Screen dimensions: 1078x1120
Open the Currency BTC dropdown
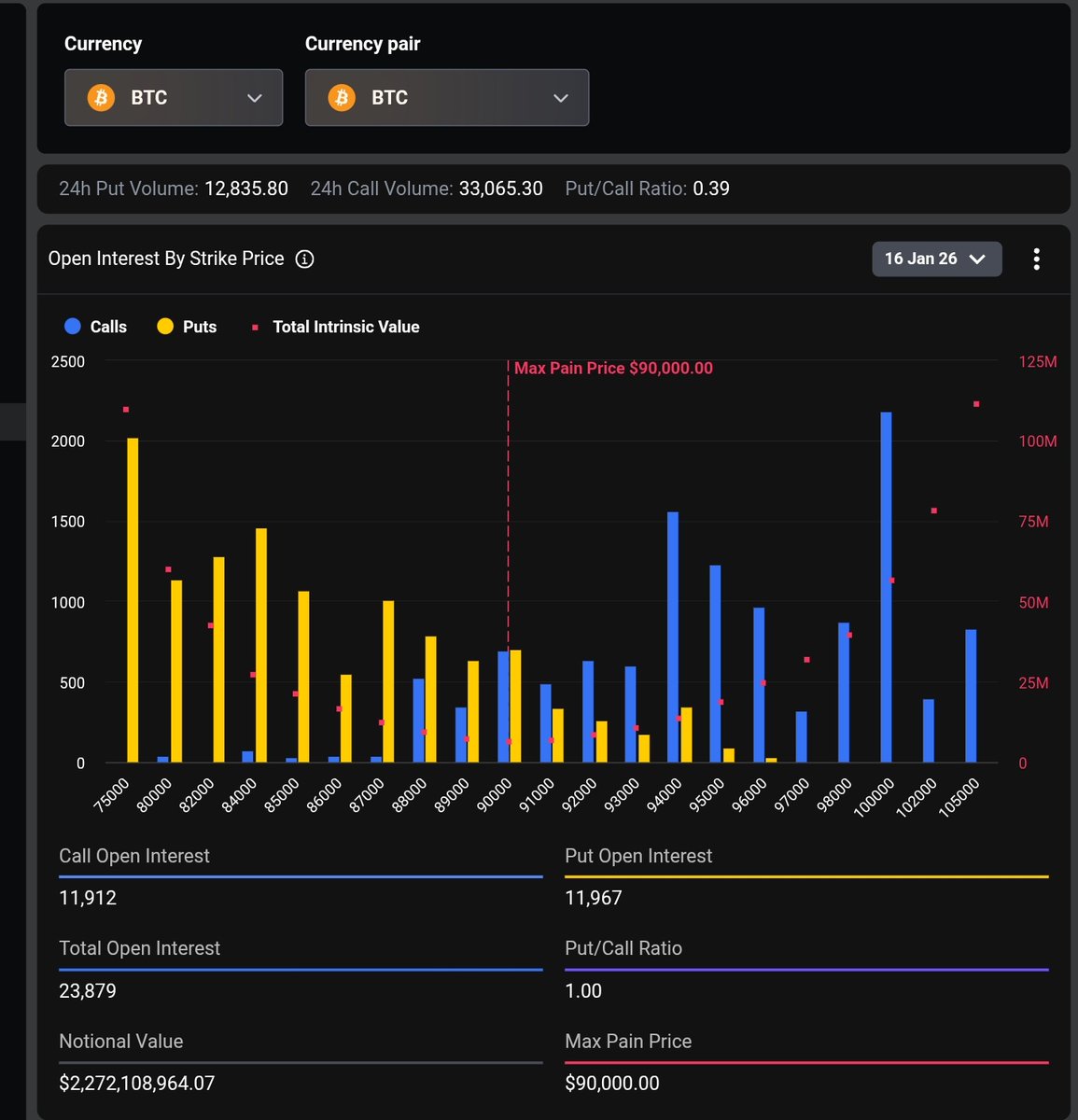coord(174,97)
